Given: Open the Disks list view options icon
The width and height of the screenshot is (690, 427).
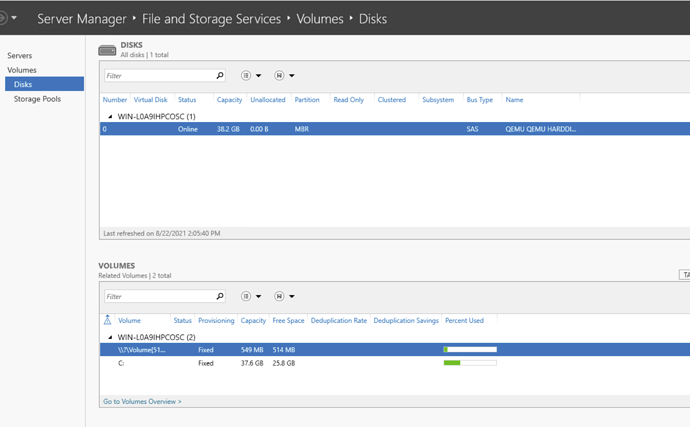Looking at the screenshot, I should tap(247, 75).
